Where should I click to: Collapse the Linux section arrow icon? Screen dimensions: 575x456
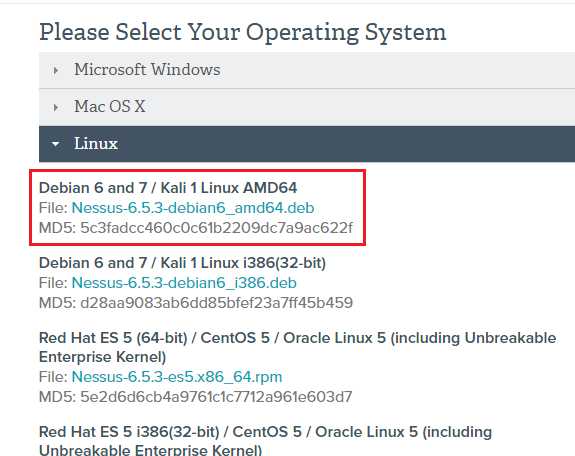[55, 144]
